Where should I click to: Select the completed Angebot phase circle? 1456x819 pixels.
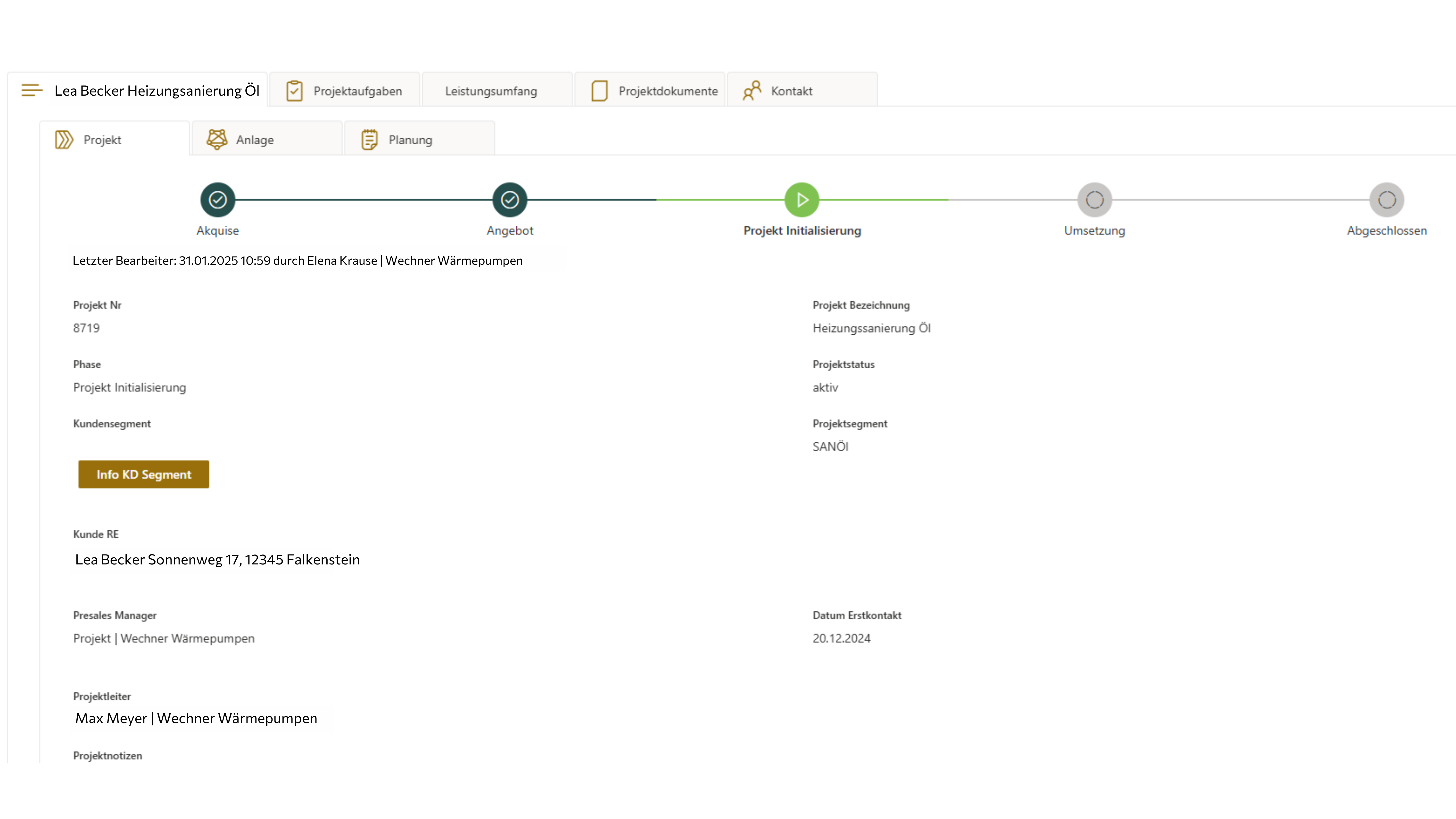point(510,199)
